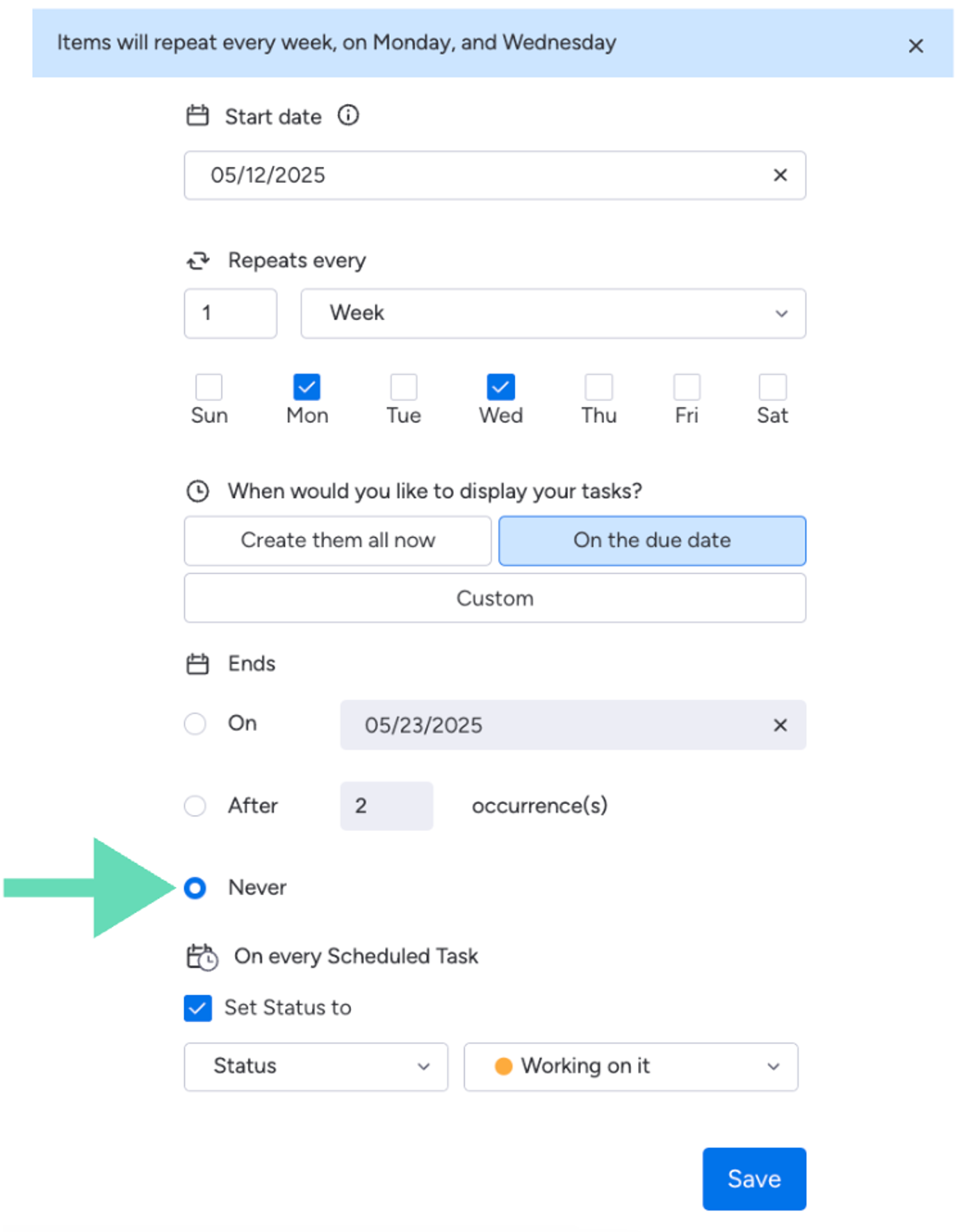Click the 'Start date' label
The height and width of the screenshot is (1232, 973).
tap(273, 117)
